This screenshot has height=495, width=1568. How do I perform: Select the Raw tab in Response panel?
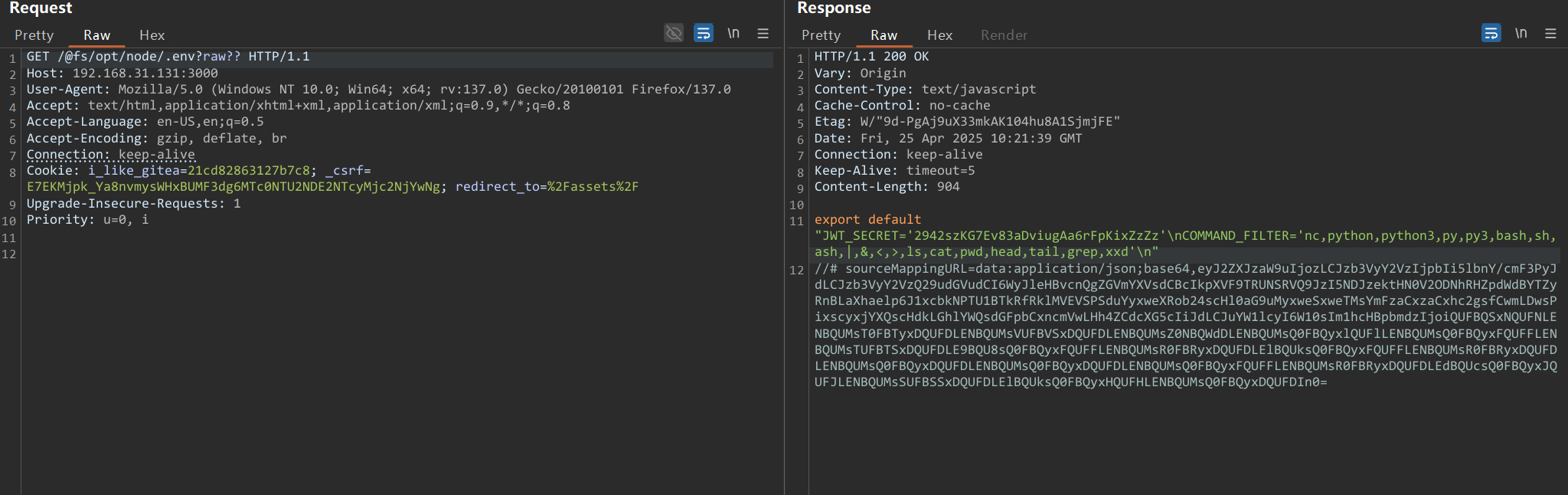(x=884, y=35)
